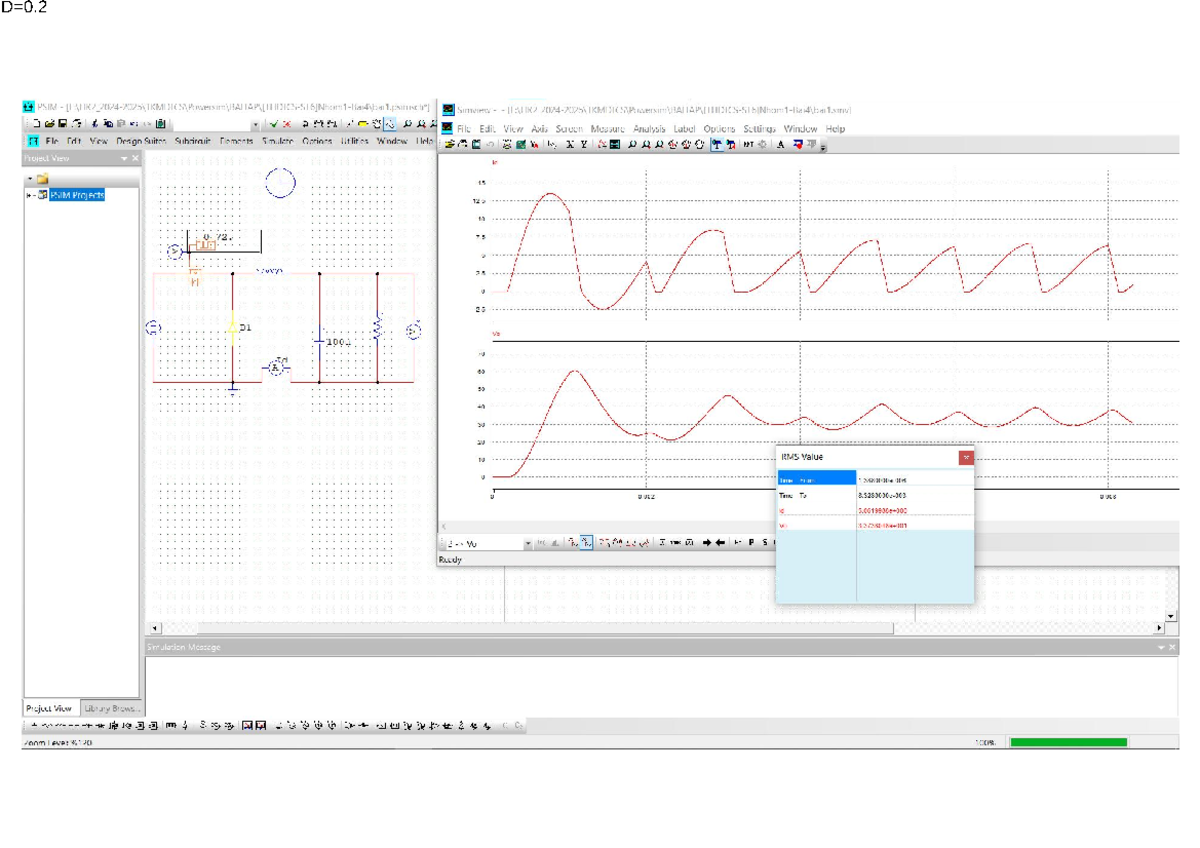Click the Save icon in PSIM toolbar
Image resolution: width=1200 pixels, height=848 pixels.
tap(63, 124)
